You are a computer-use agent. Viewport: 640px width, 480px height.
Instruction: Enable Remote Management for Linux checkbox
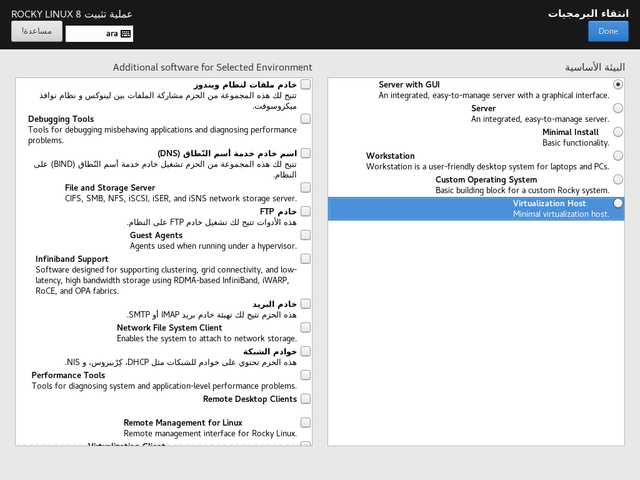click(305, 422)
